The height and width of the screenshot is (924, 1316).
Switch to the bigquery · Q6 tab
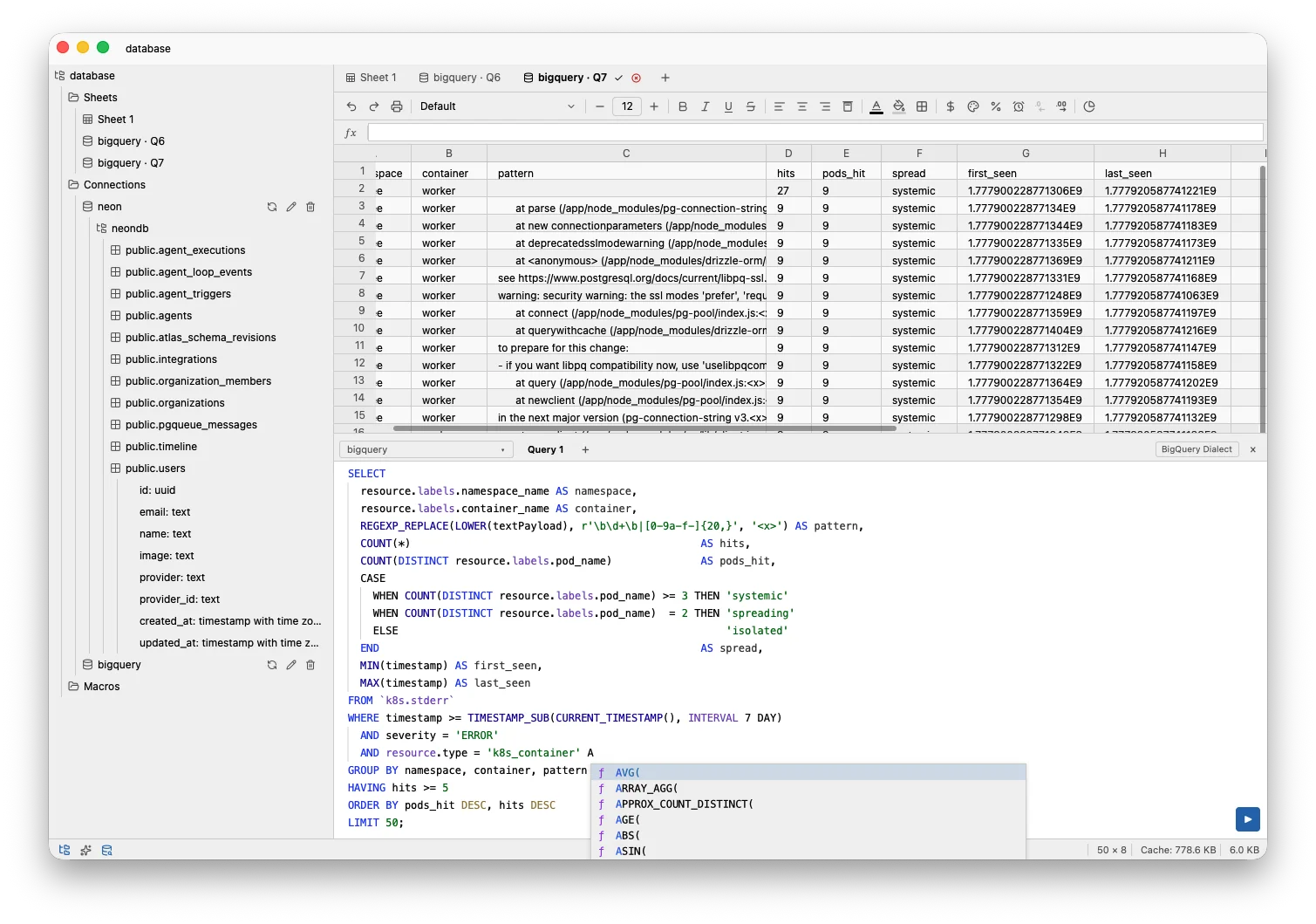coord(460,78)
